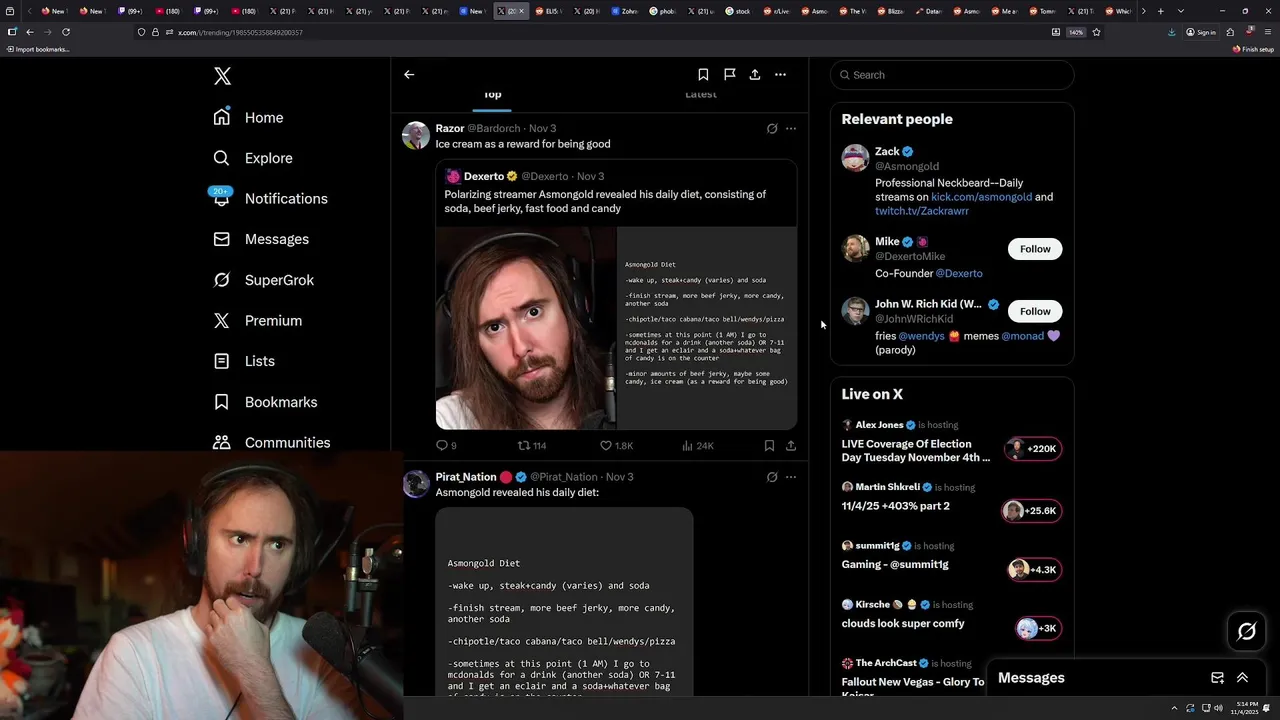Click the flag icon in top header
The height and width of the screenshot is (720, 1280).
coord(729,74)
